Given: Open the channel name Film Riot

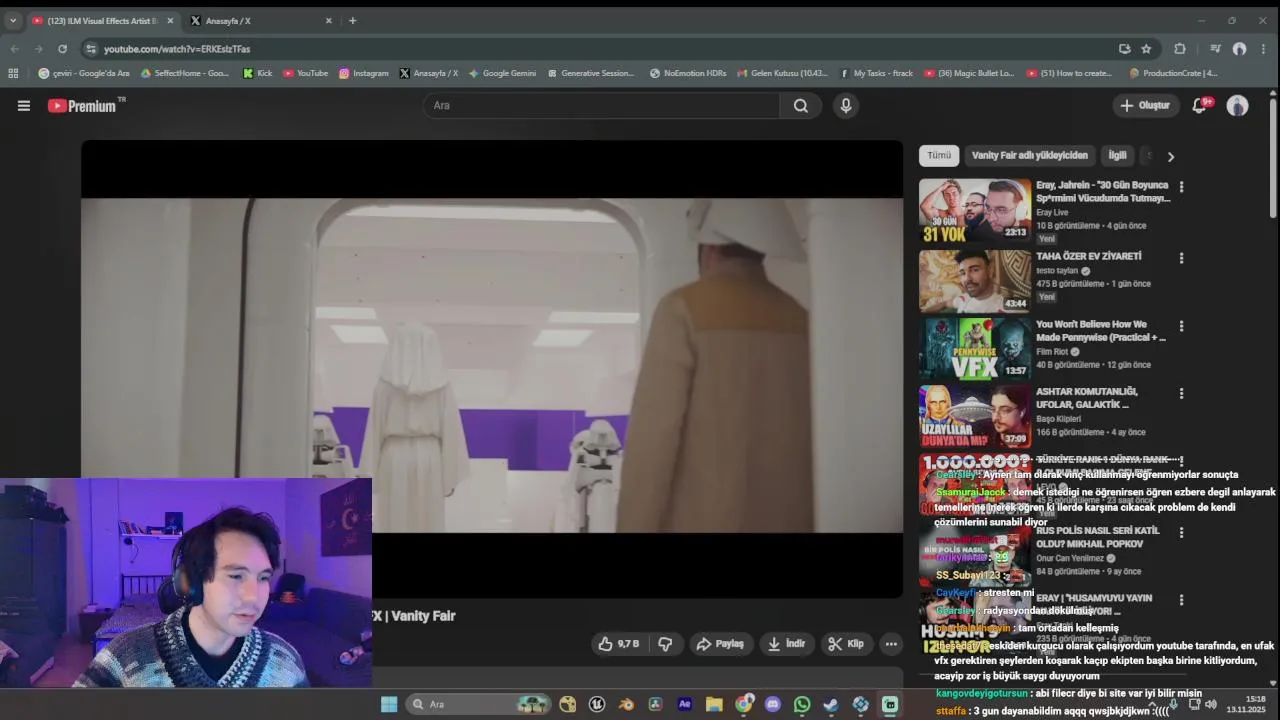Looking at the screenshot, I should 1052,352.
